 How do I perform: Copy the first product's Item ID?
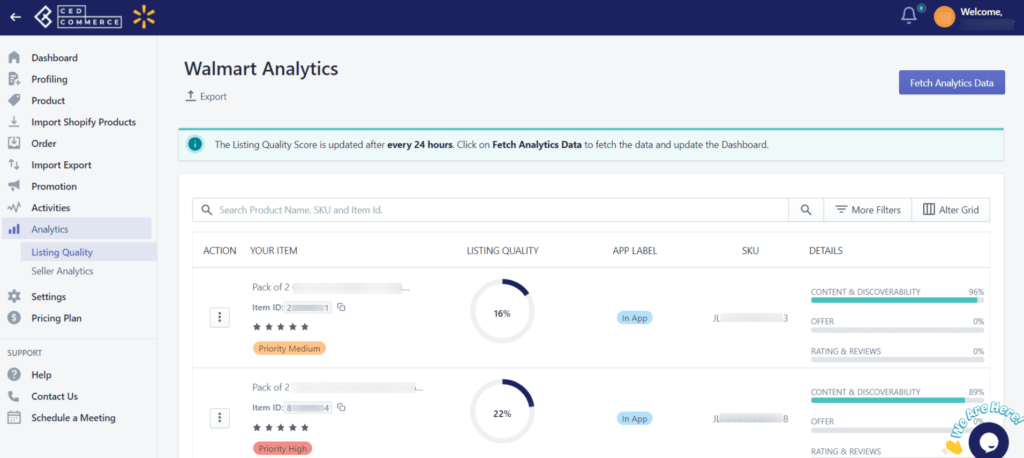(342, 307)
